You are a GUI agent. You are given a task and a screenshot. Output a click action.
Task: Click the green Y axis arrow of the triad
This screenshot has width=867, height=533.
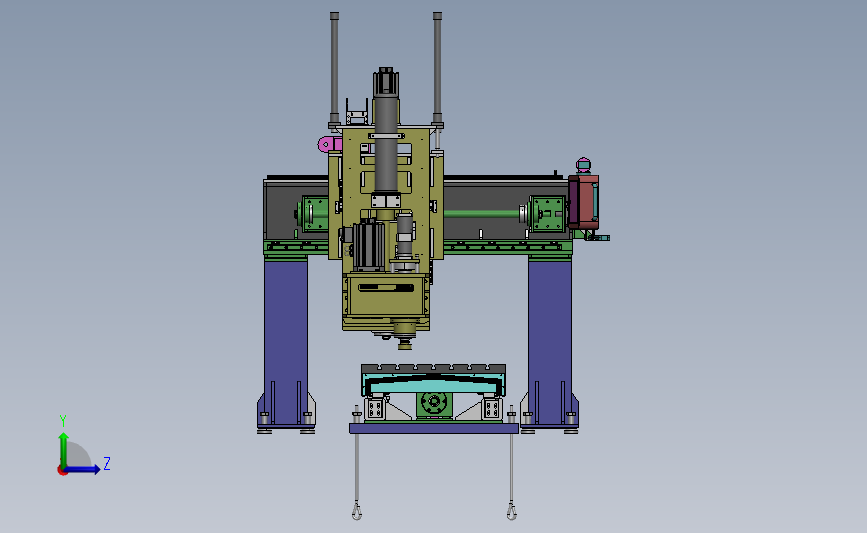click(x=64, y=449)
